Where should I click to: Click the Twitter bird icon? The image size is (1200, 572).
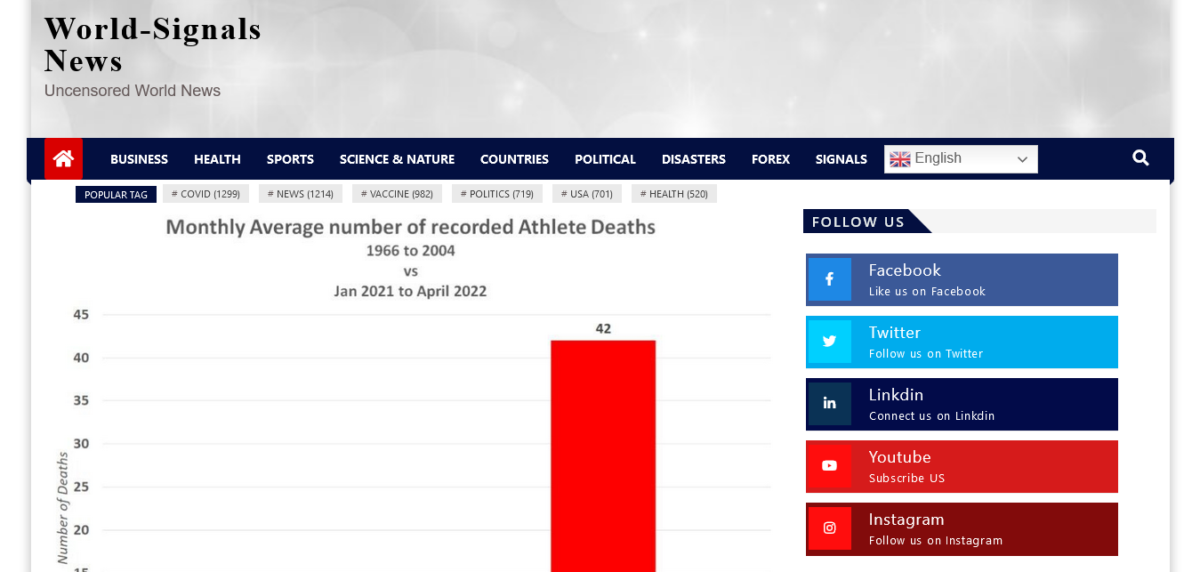point(829,342)
